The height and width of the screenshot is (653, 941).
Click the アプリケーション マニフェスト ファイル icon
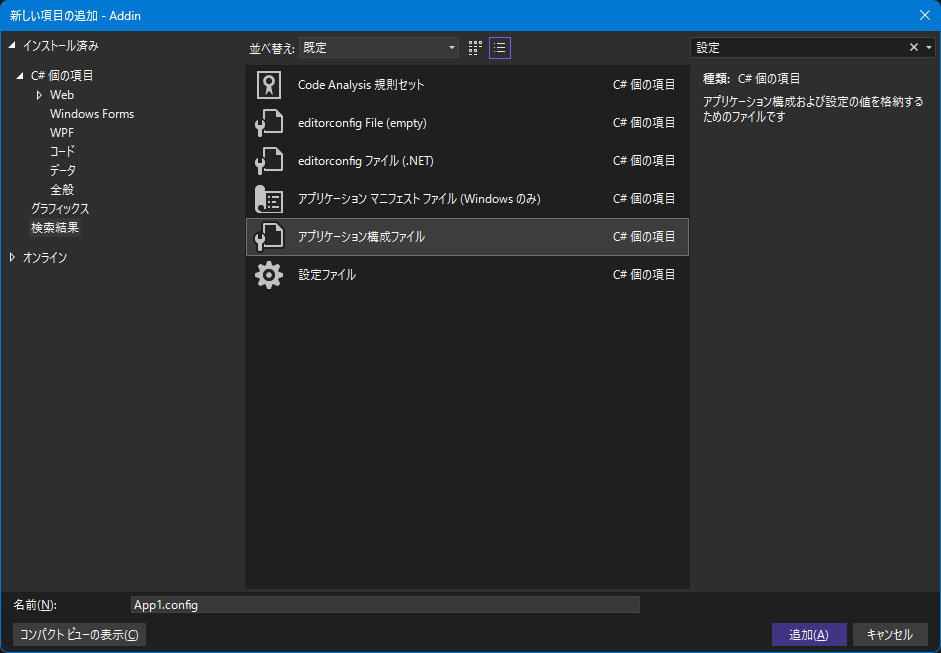(269, 199)
